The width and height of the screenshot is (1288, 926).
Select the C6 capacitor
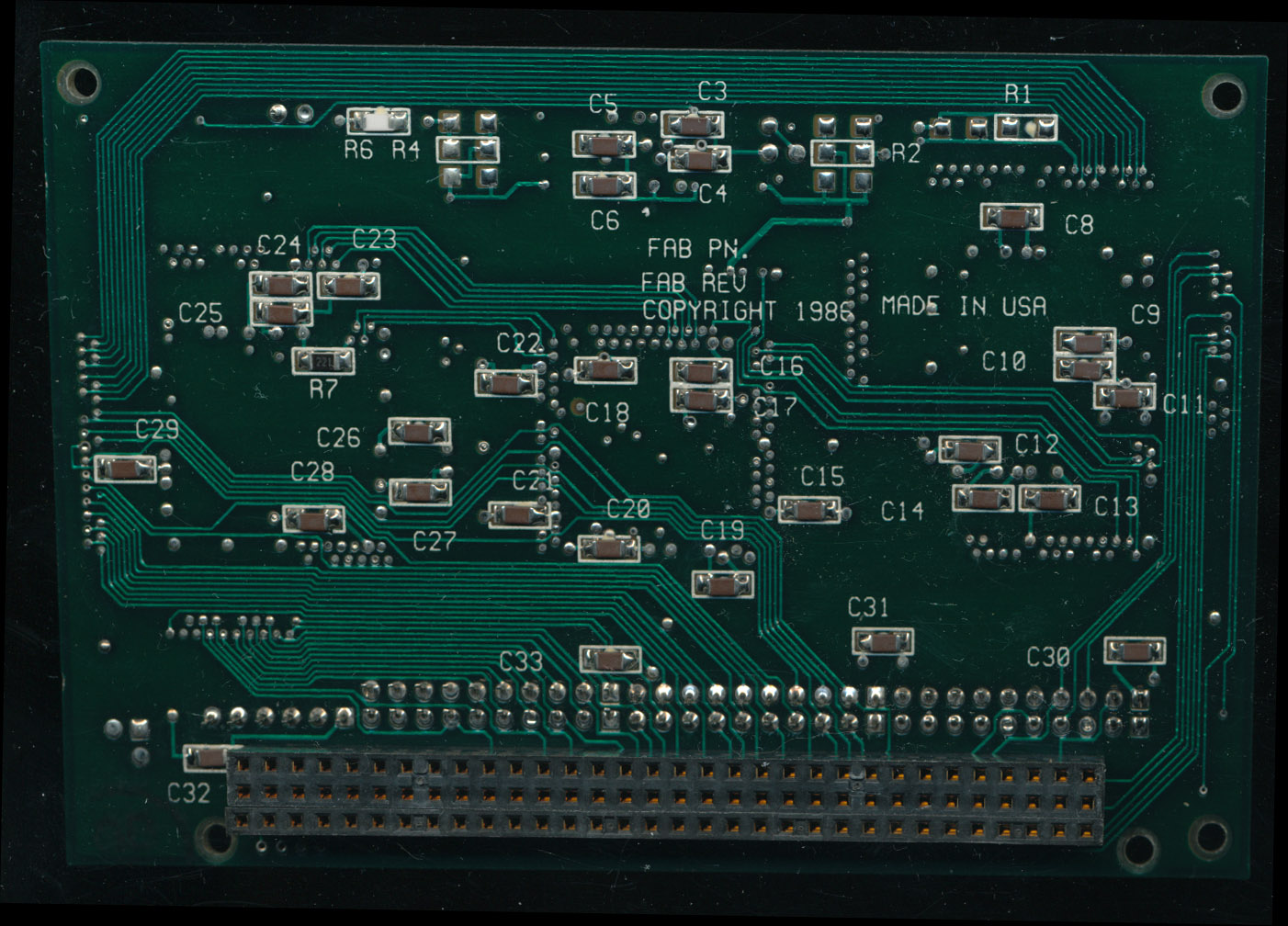coord(604,186)
